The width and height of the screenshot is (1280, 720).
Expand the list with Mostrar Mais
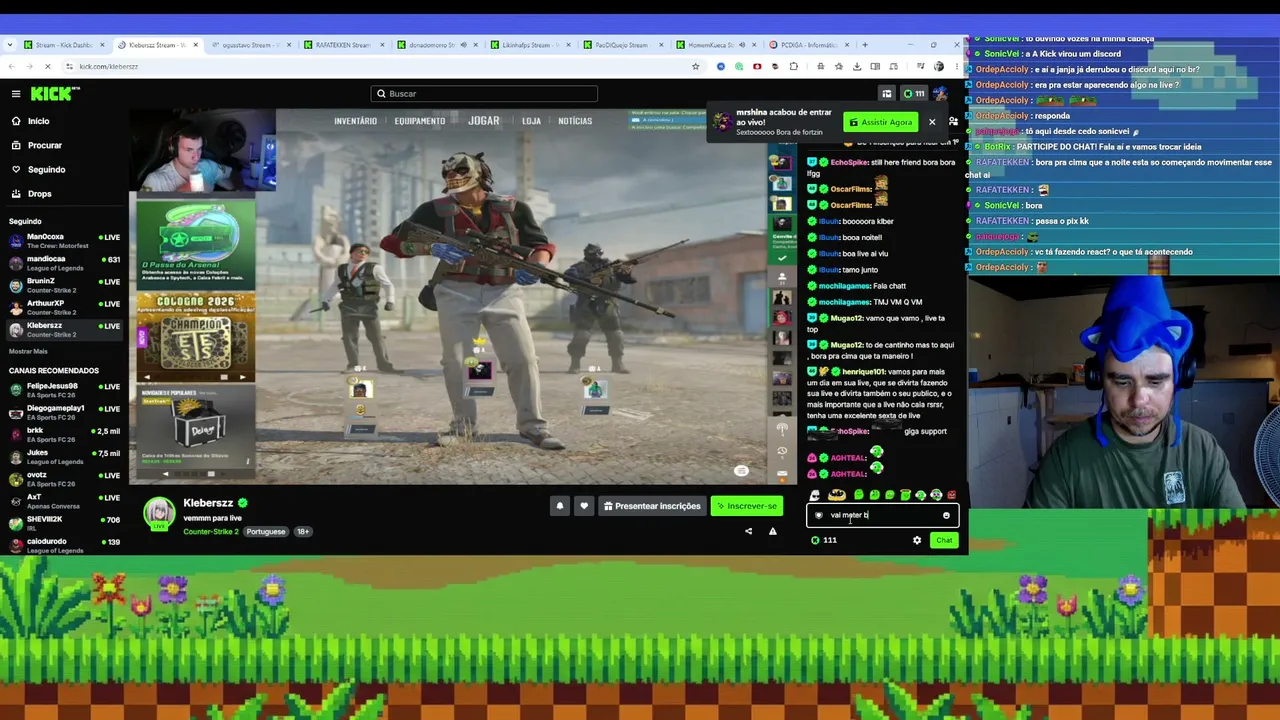tap(28, 351)
